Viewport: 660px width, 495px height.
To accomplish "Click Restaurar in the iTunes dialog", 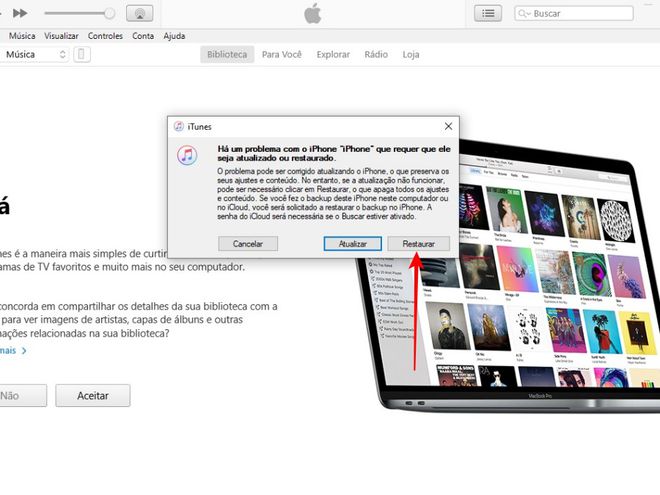I will pyautogui.click(x=418, y=244).
